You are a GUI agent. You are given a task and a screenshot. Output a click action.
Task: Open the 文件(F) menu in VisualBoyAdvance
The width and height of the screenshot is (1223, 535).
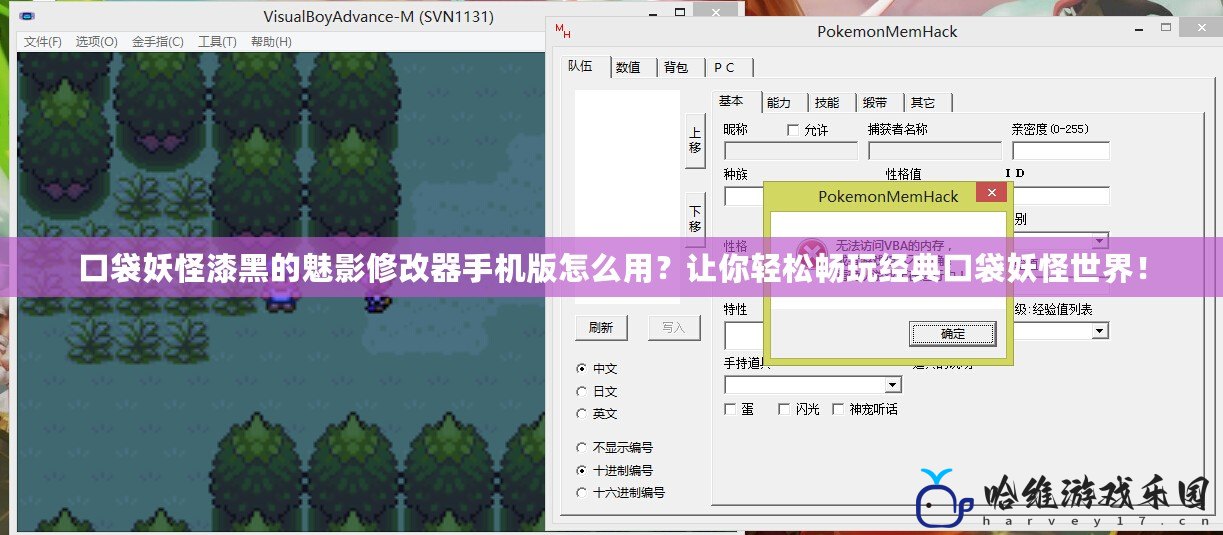tap(43, 41)
